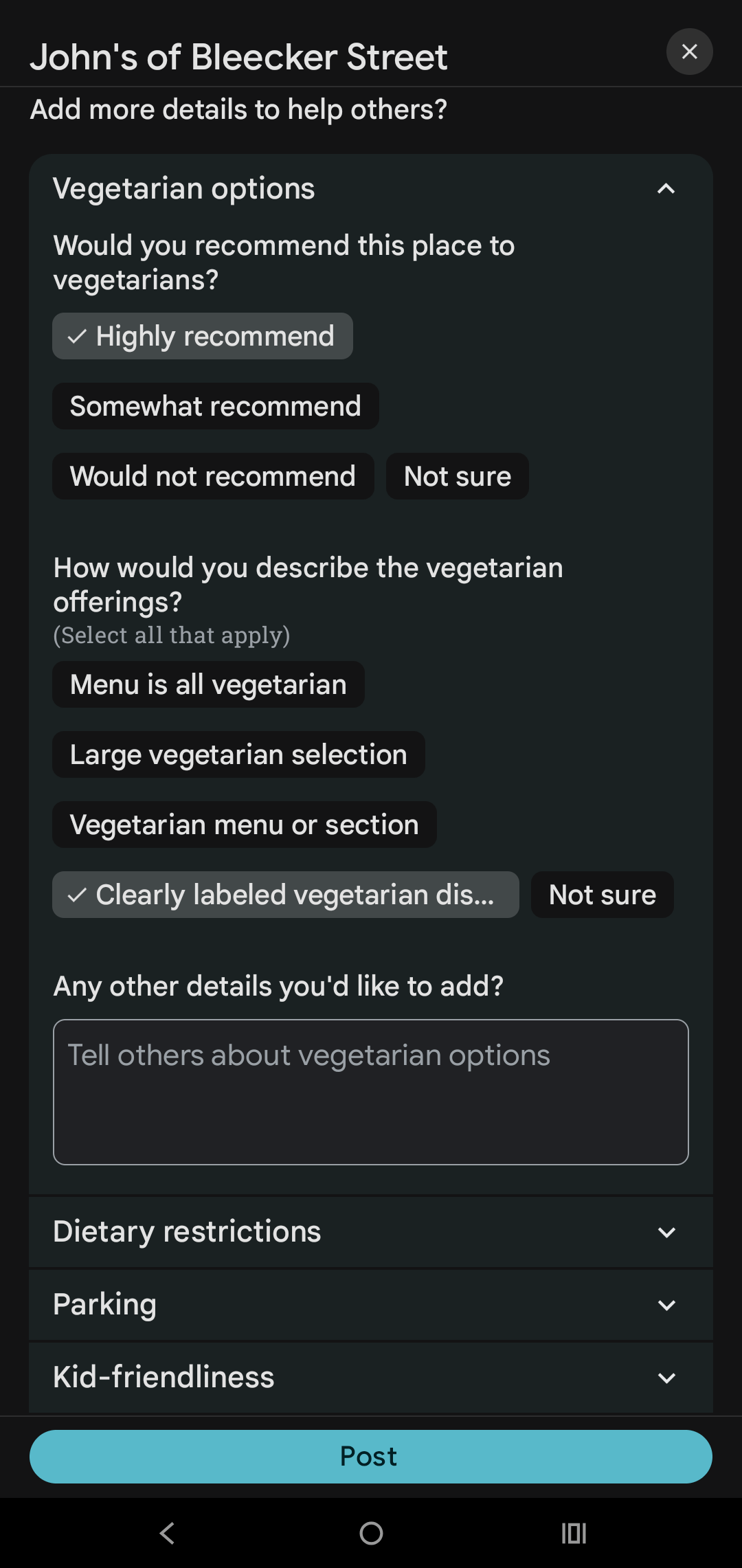742x1568 pixels.
Task: Select Somewhat recommend option
Action: [x=215, y=407]
